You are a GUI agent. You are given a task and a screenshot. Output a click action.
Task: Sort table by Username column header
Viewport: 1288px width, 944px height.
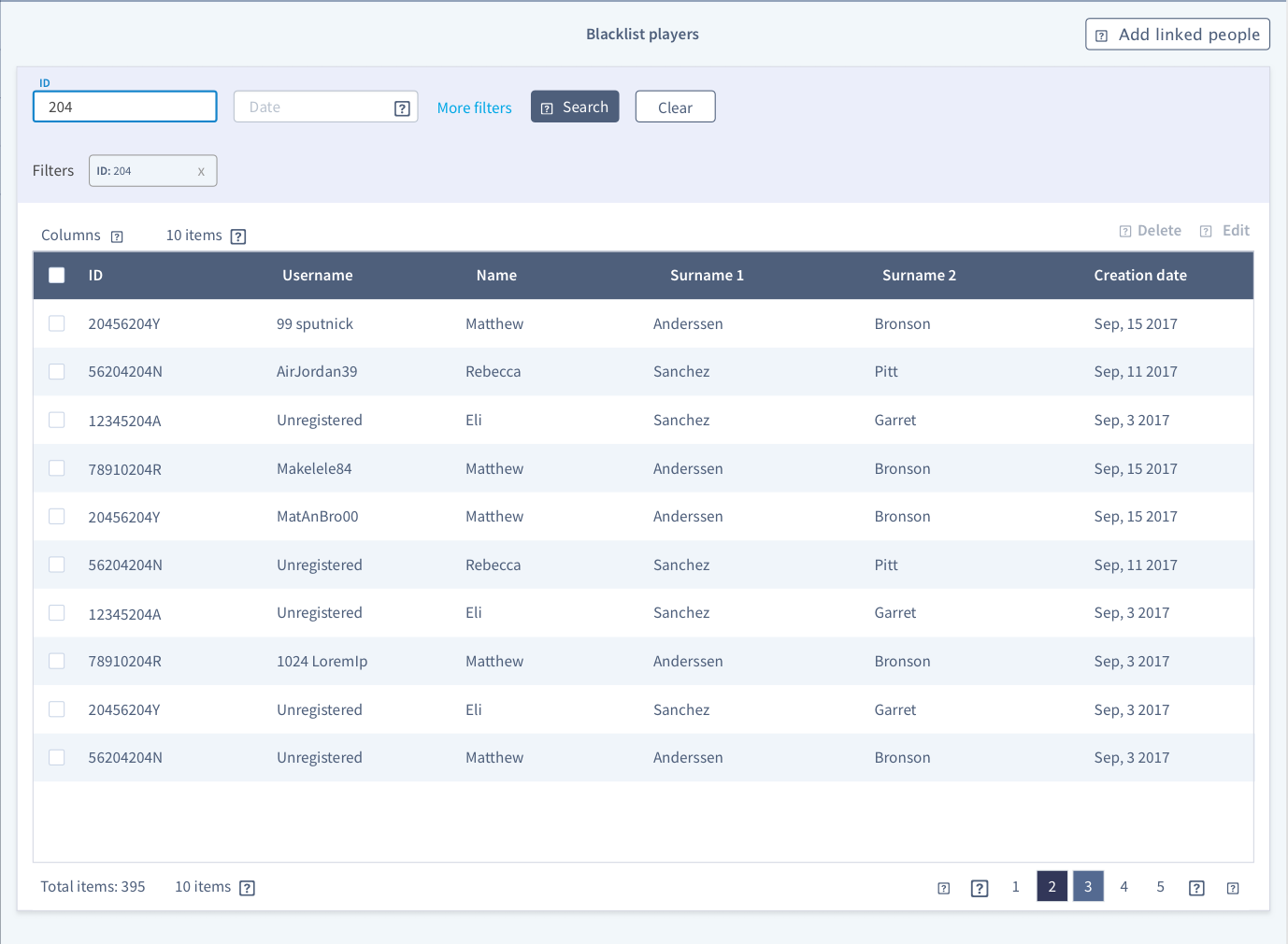click(x=318, y=276)
